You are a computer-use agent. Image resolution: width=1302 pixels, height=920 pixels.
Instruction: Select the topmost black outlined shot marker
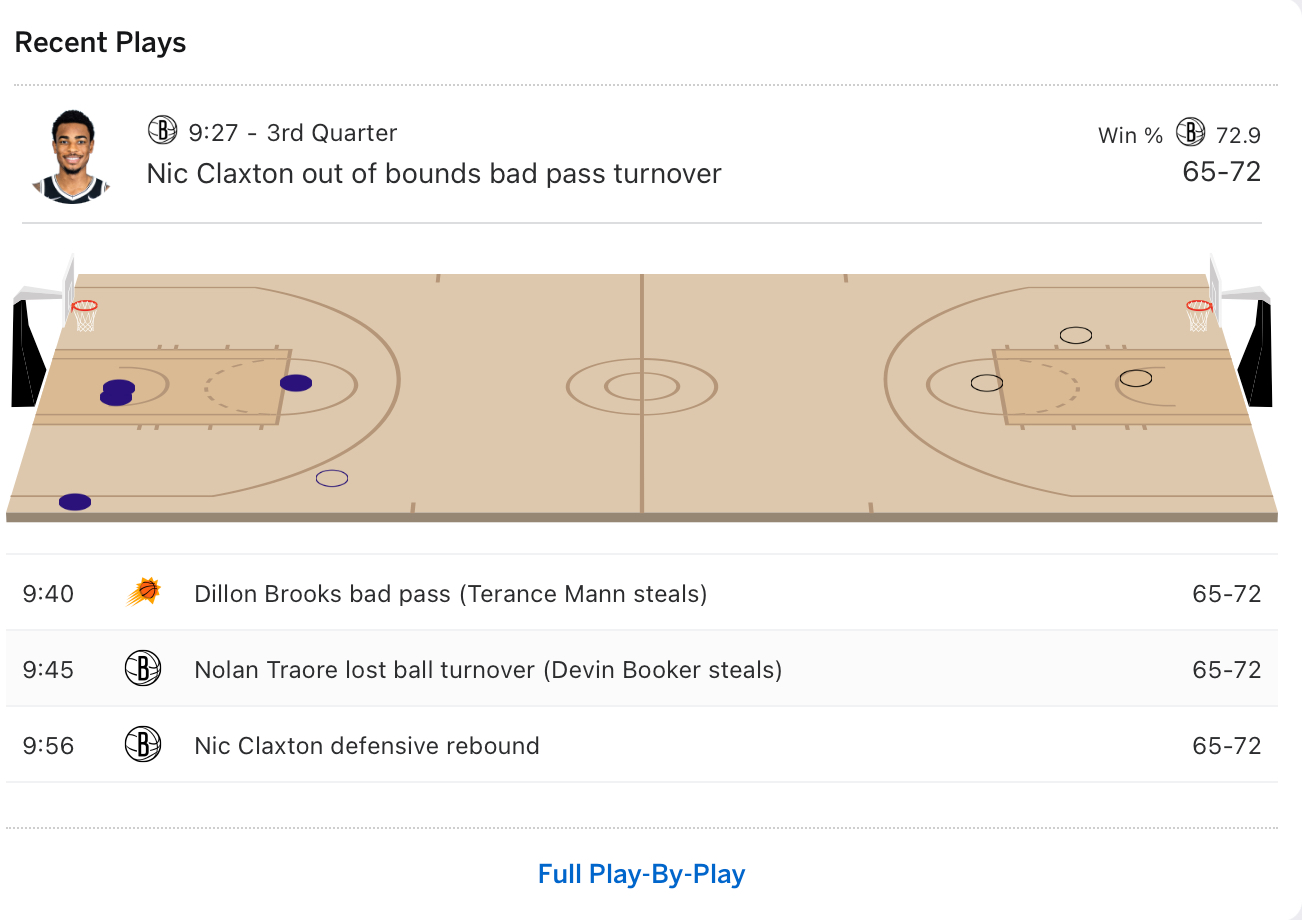tap(1076, 335)
